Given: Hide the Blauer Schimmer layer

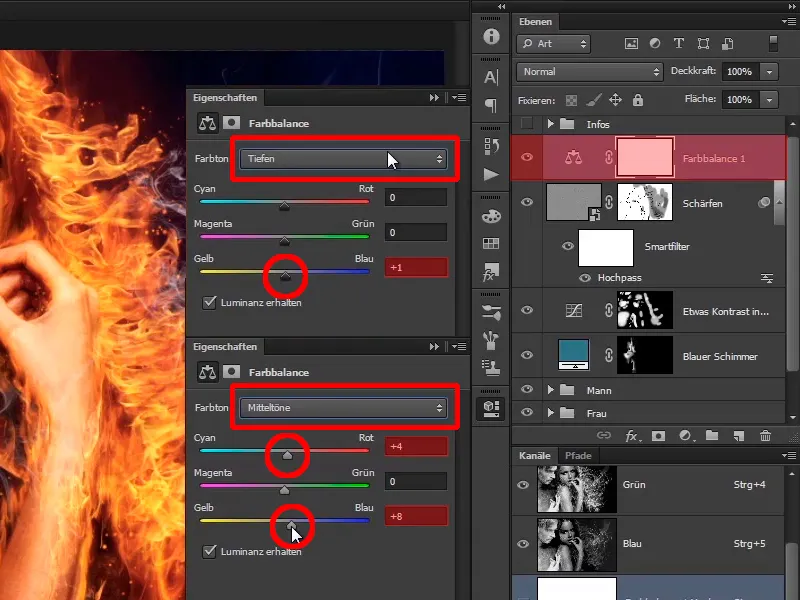Looking at the screenshot, I should [527, 355].
